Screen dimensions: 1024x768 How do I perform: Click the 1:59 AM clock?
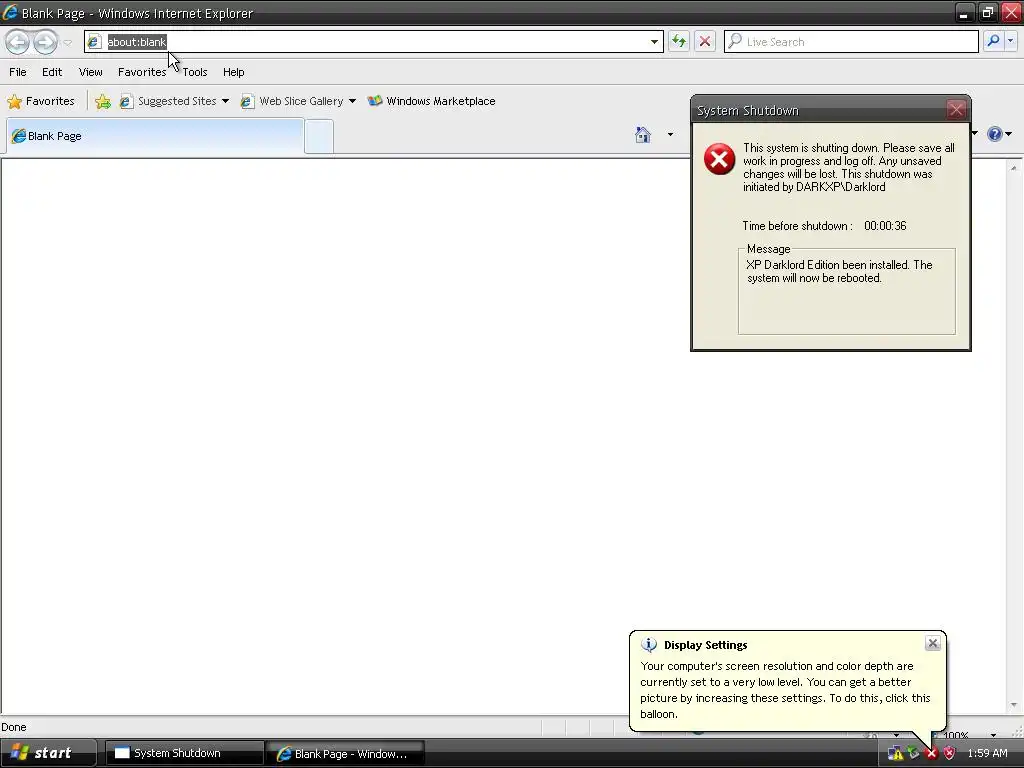coord(987,753)
